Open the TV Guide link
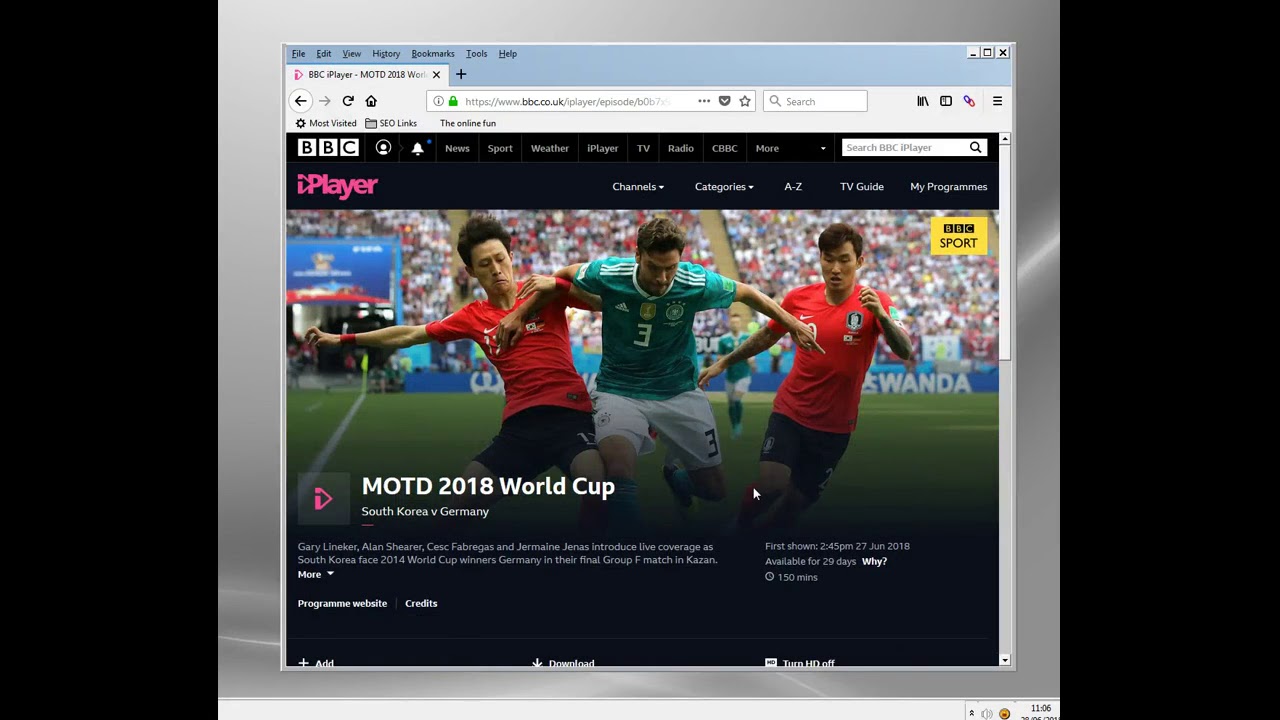 point(862,187)
